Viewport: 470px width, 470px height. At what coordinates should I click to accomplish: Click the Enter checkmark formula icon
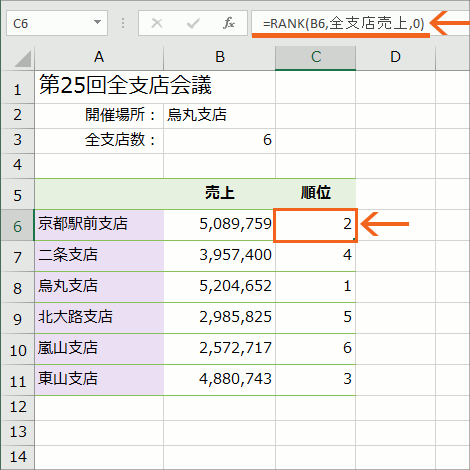[x=193, y=23]
